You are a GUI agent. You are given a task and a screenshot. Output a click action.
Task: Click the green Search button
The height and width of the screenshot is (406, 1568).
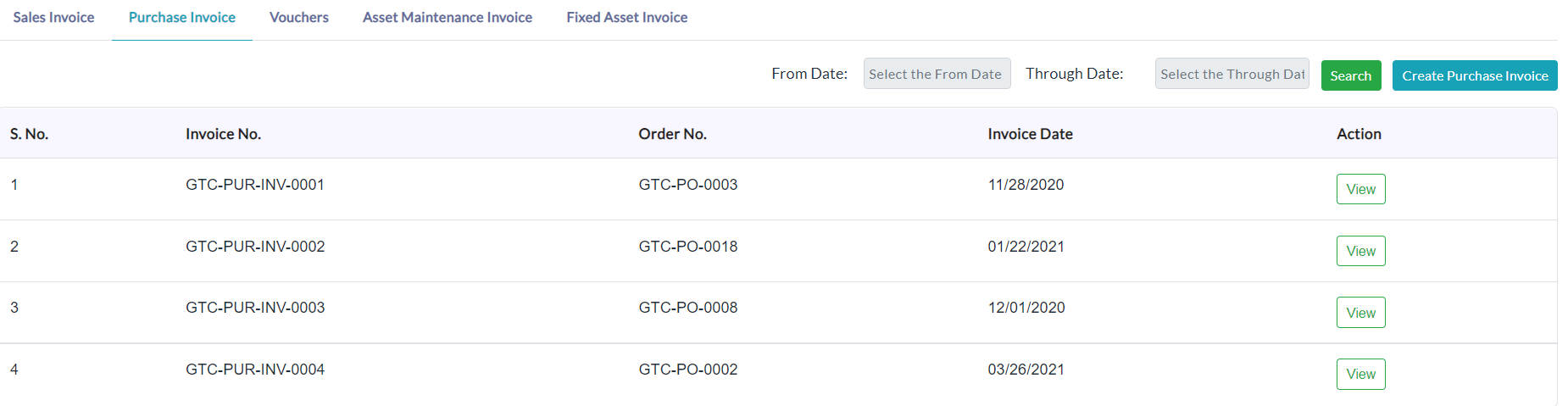1351,75
